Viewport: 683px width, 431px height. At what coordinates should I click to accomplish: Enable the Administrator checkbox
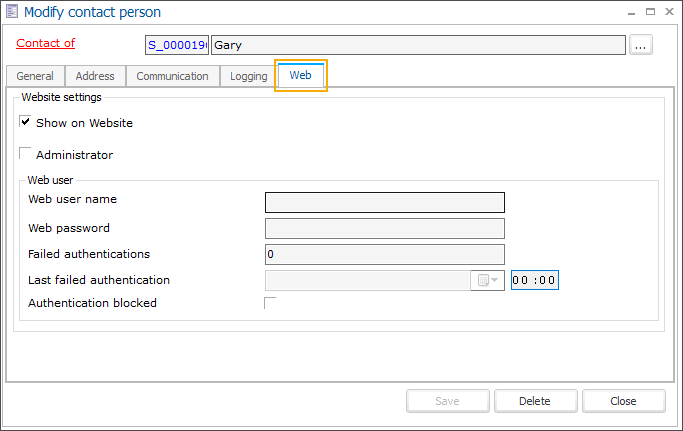click(x=25, y=153)
